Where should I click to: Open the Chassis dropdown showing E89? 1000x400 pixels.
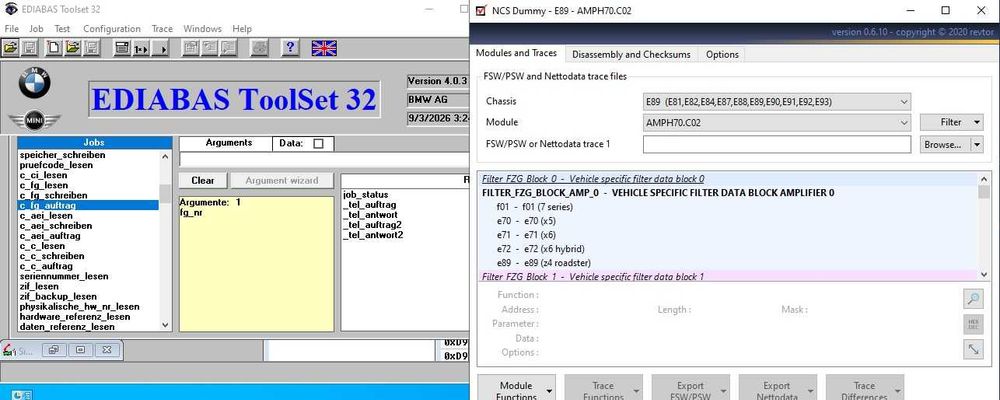777,101
